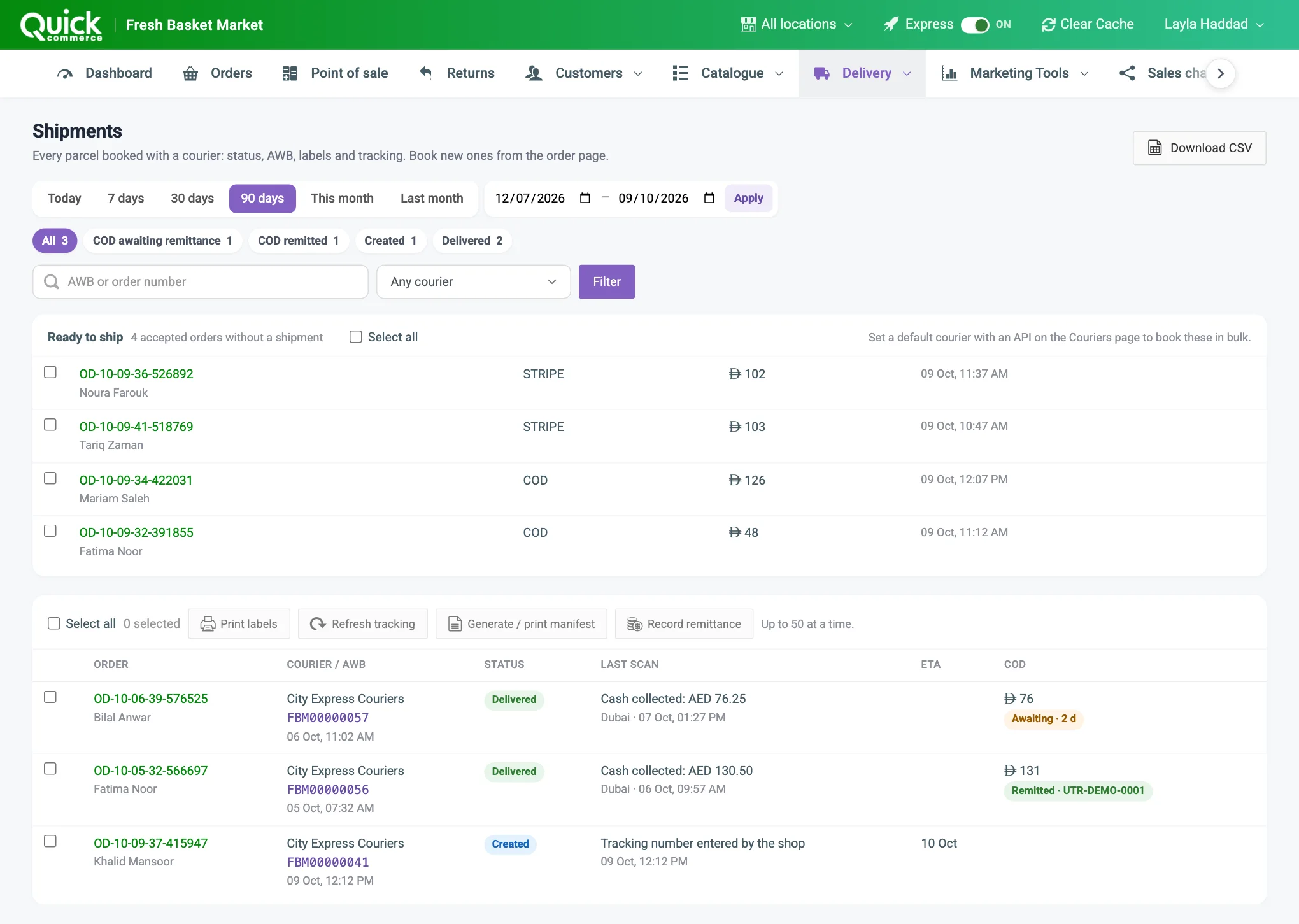Viewport: 1299px width, 924px height.
Task: Open the end date calendar picker icon
Action: point(709,198)
